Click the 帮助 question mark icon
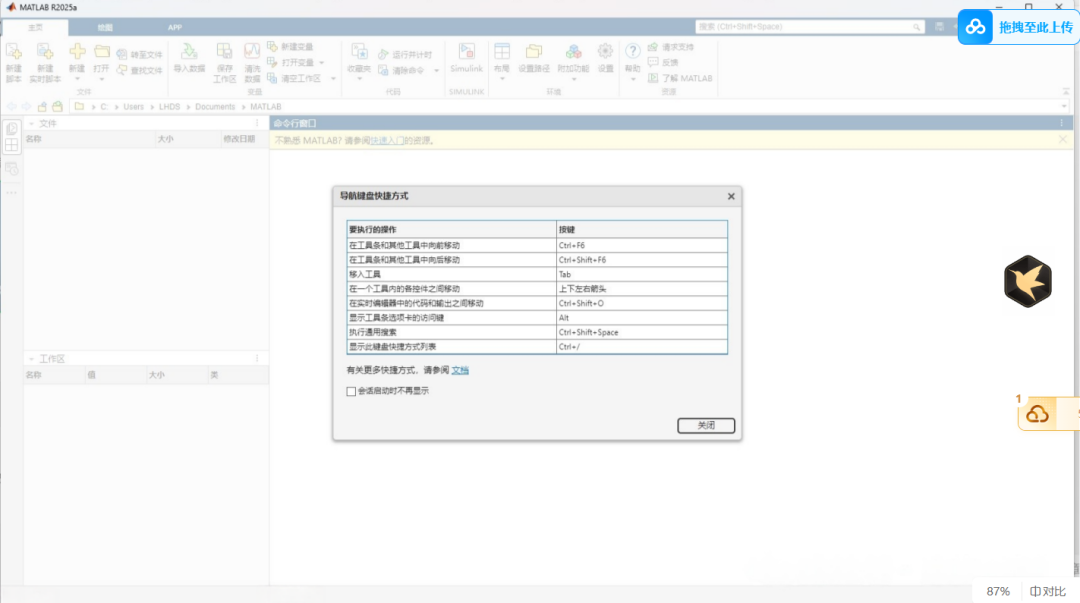This screenshot has width=1080, height=603. coord(632,51)
